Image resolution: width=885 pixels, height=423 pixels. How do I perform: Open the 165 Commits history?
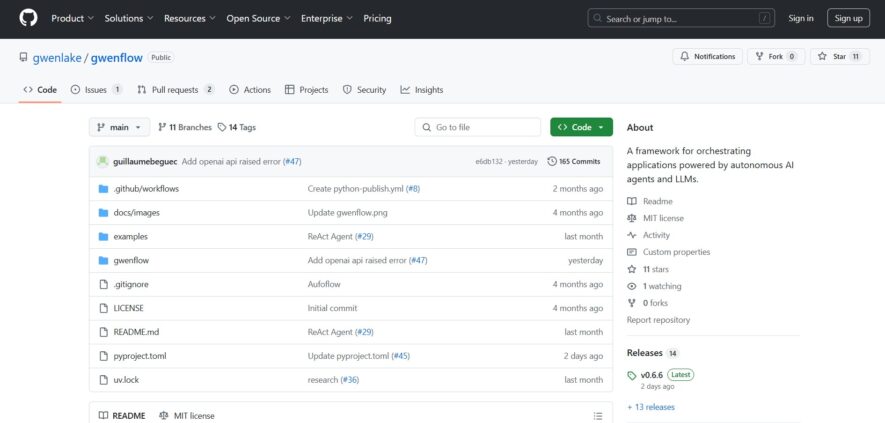[x=573, y=162]
